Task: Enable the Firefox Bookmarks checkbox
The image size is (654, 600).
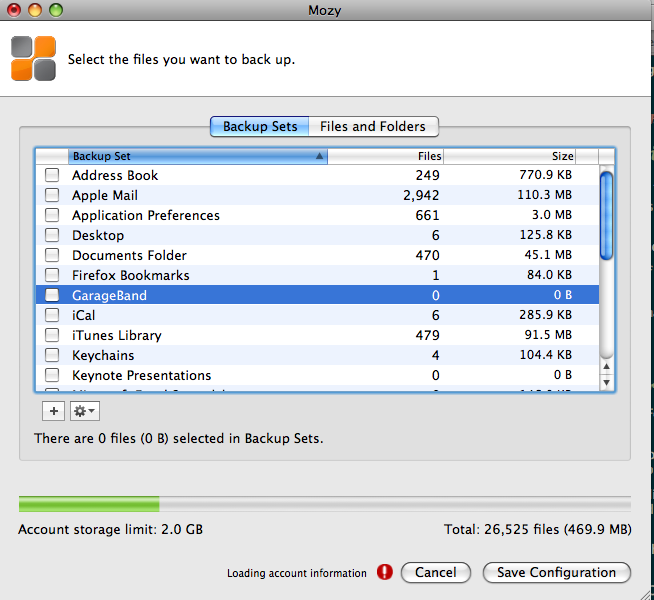Action: [x=52, y=275]
